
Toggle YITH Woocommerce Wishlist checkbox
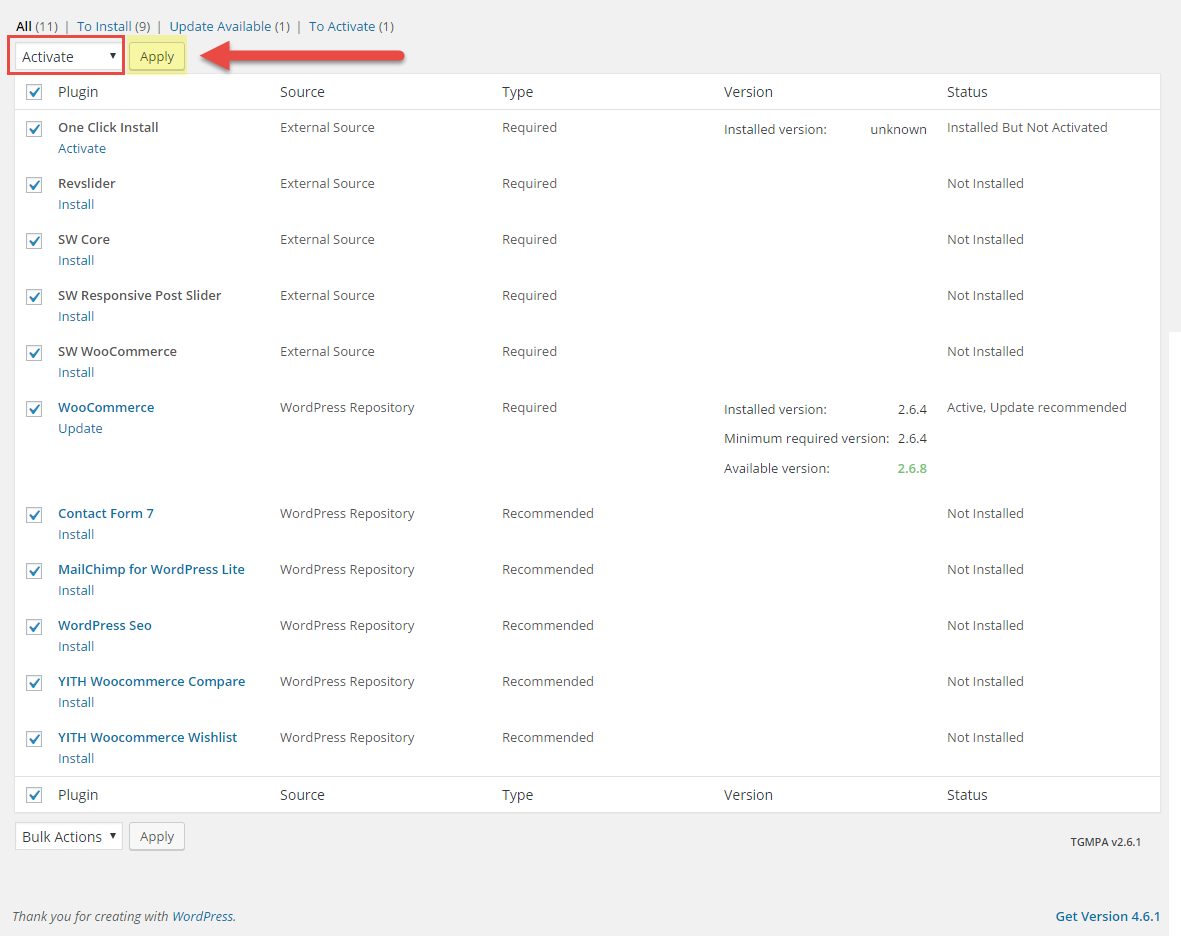[34, 739]
